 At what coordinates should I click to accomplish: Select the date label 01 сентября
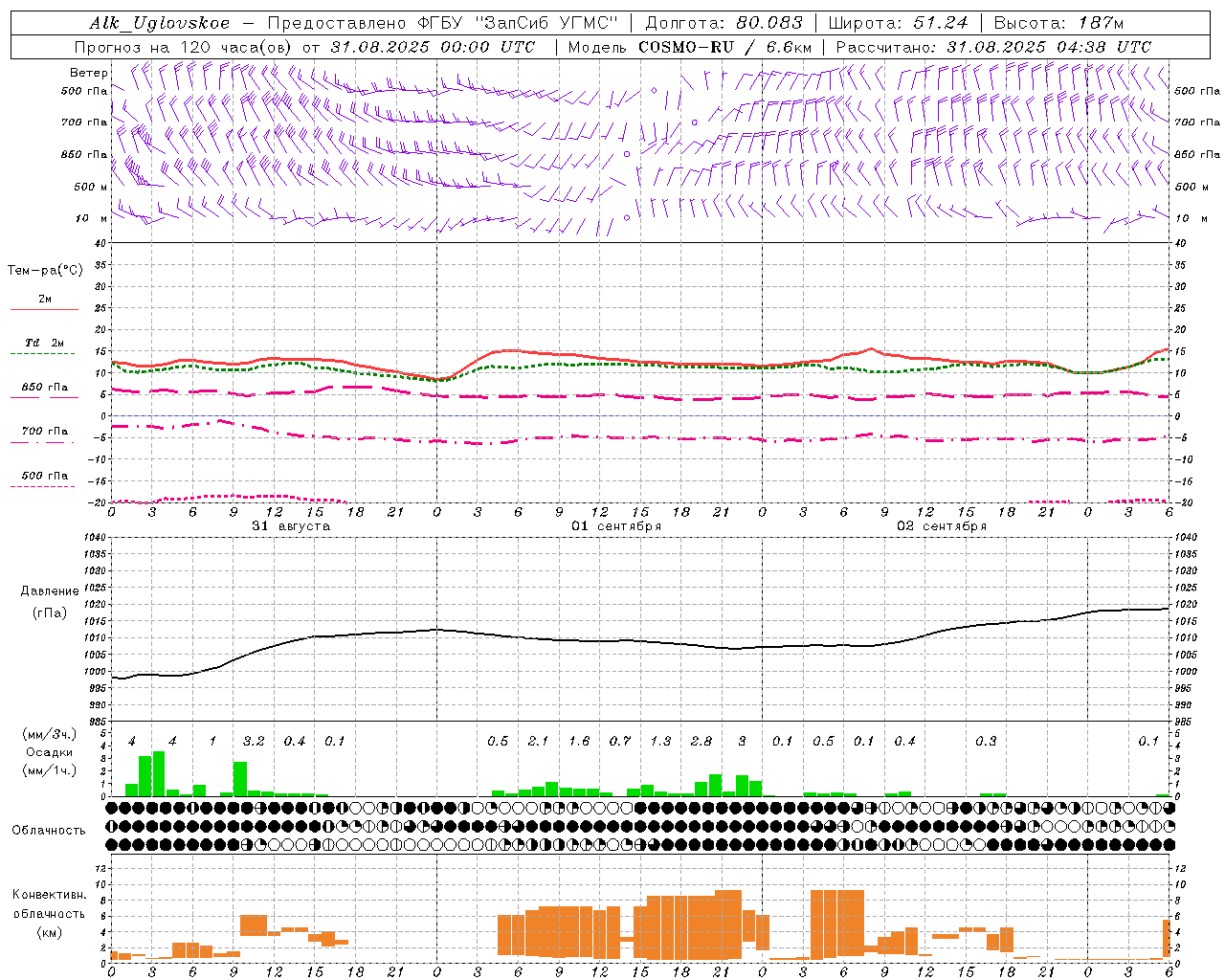click(616, 526)
